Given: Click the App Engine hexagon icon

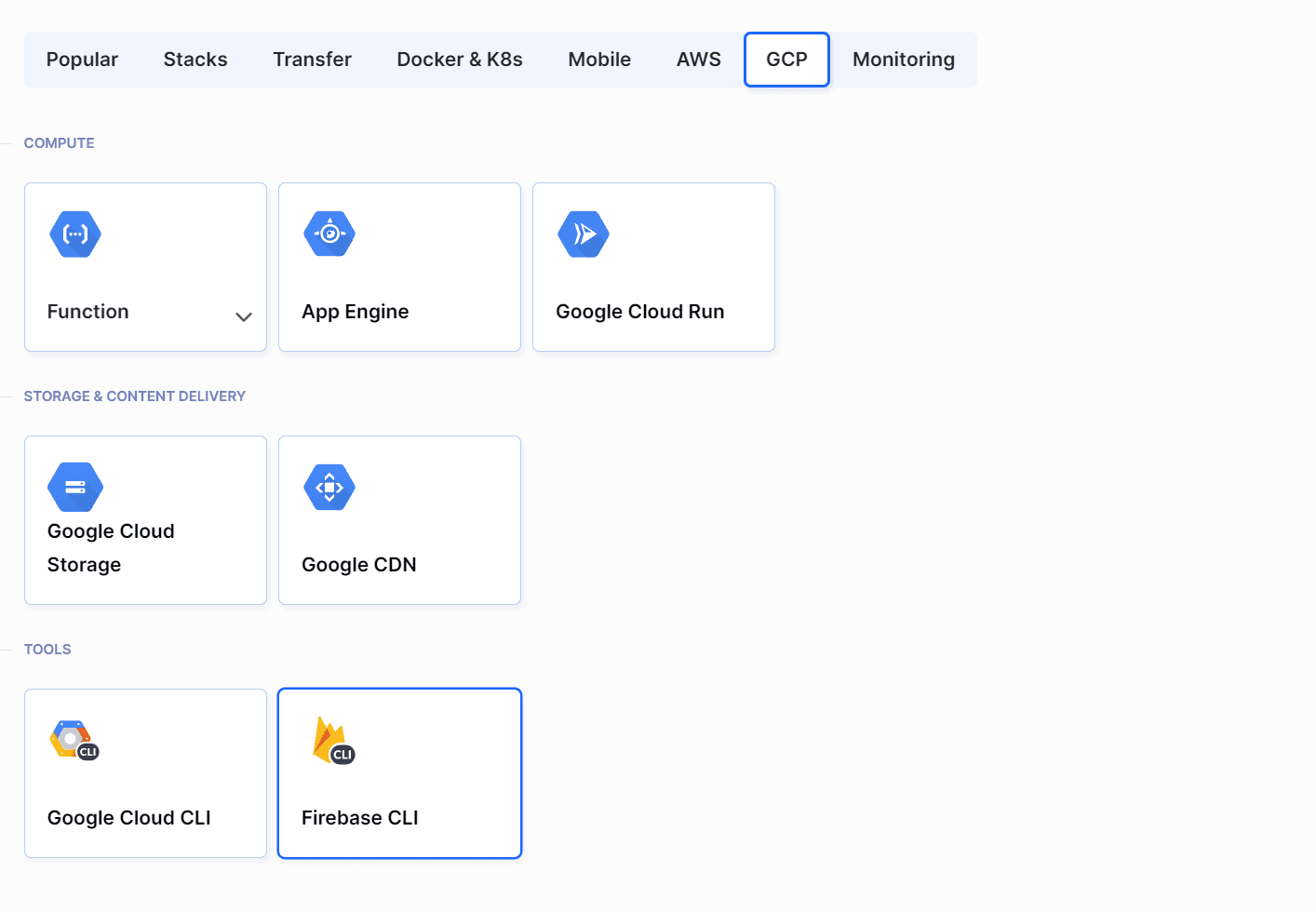Looking at the screenshot, I should tap(329, 234).
